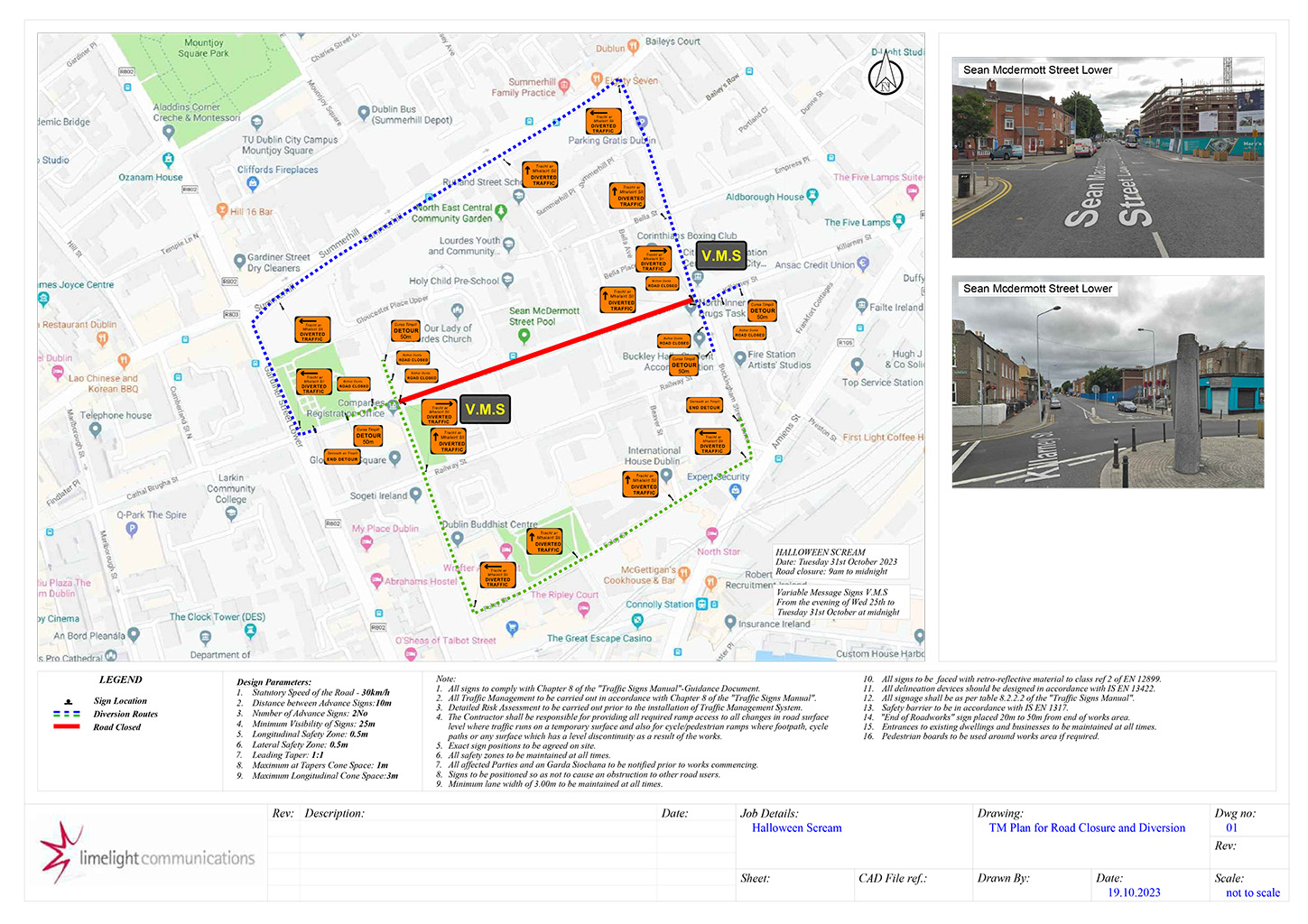1308x924 pixels.
Task: Open the Hill 16 Bar map pin
Action: [222, 211]
